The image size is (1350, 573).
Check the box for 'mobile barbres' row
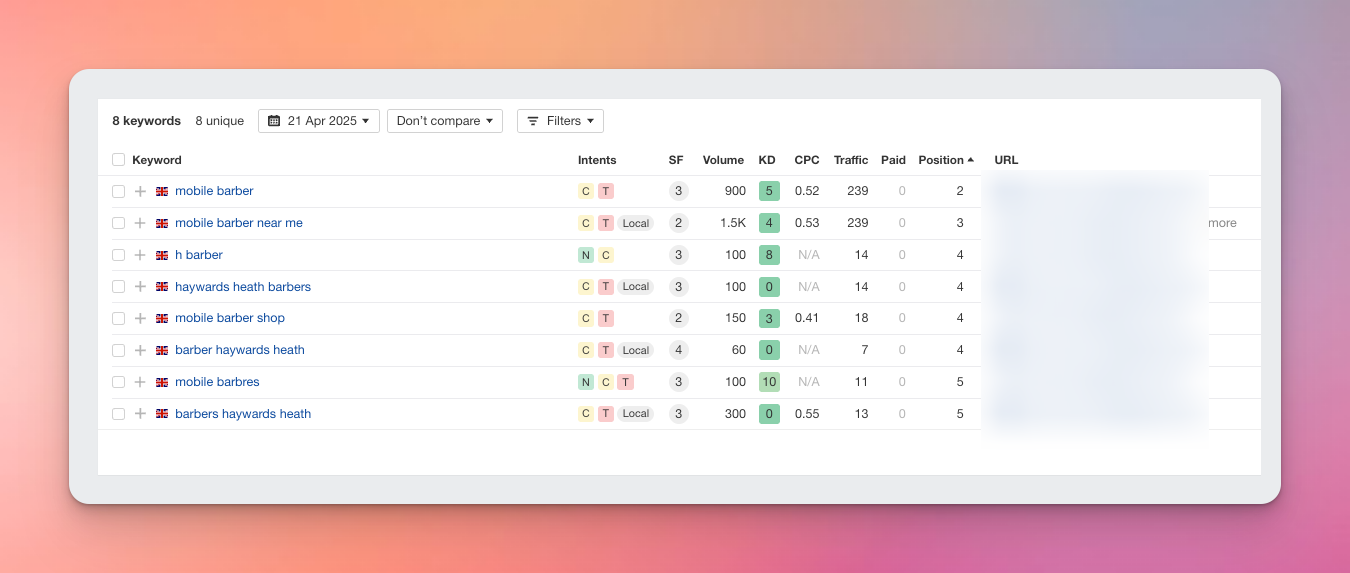[119, 382]
